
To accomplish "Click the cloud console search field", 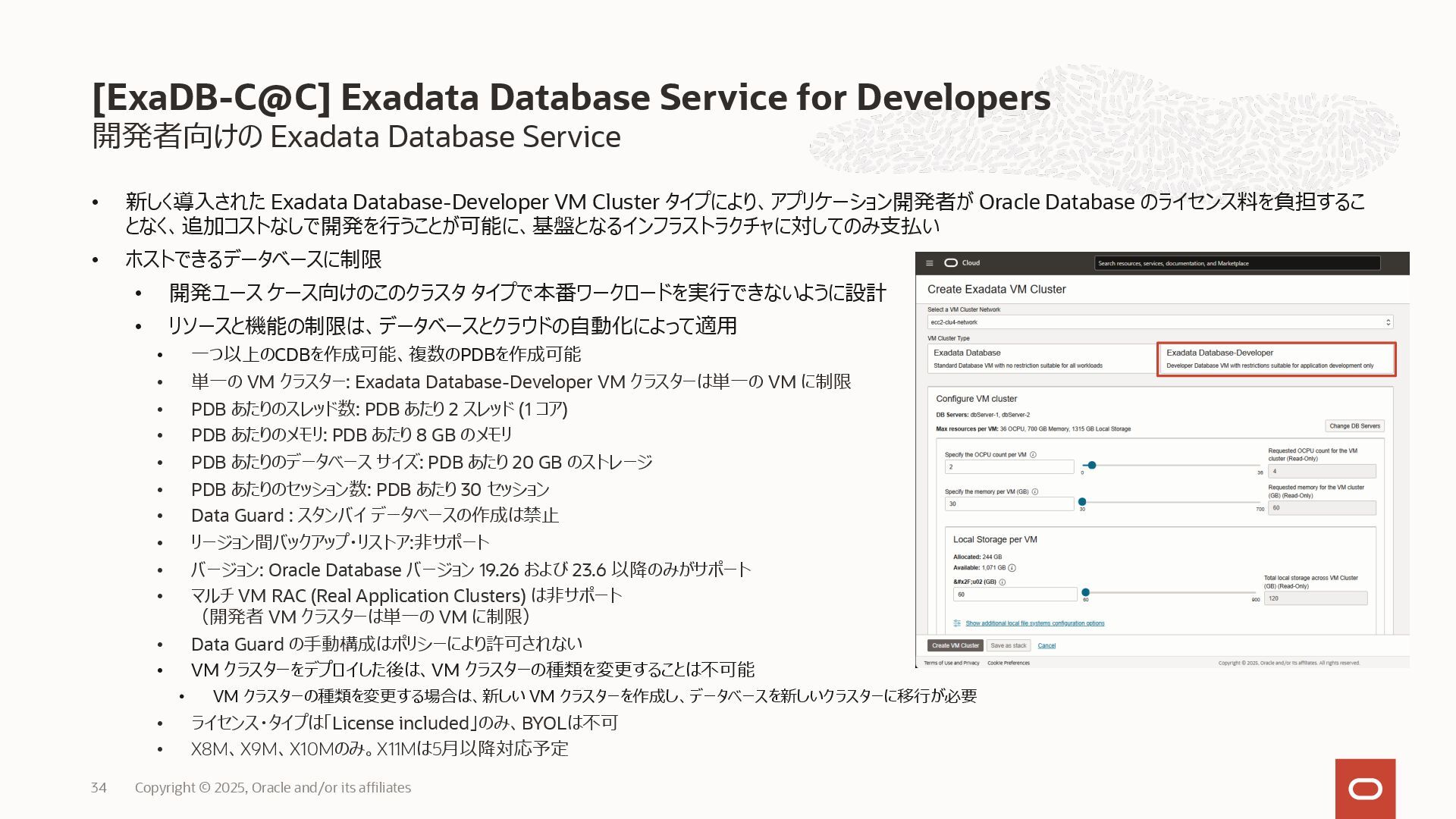I will click(x=1236, y=263).
